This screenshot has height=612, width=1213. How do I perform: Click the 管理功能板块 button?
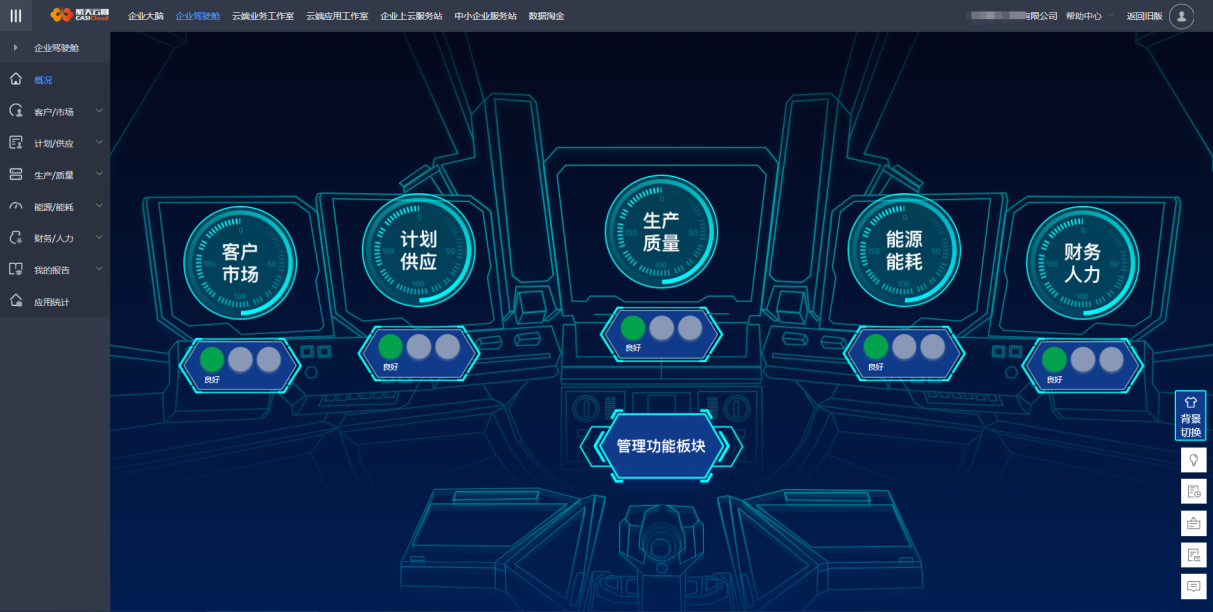(661, 446)
